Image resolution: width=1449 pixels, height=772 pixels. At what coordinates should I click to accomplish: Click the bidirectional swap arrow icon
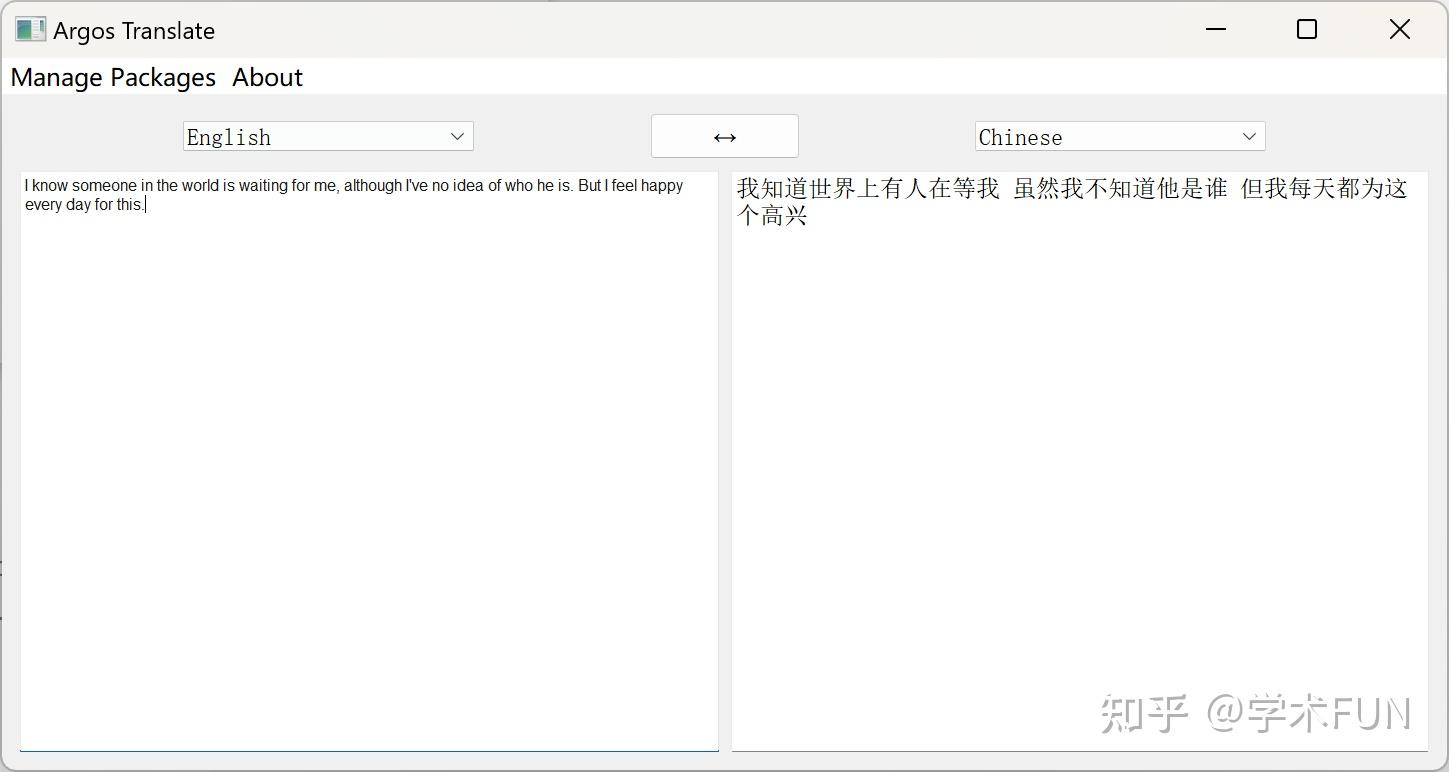tap(724, 136)
